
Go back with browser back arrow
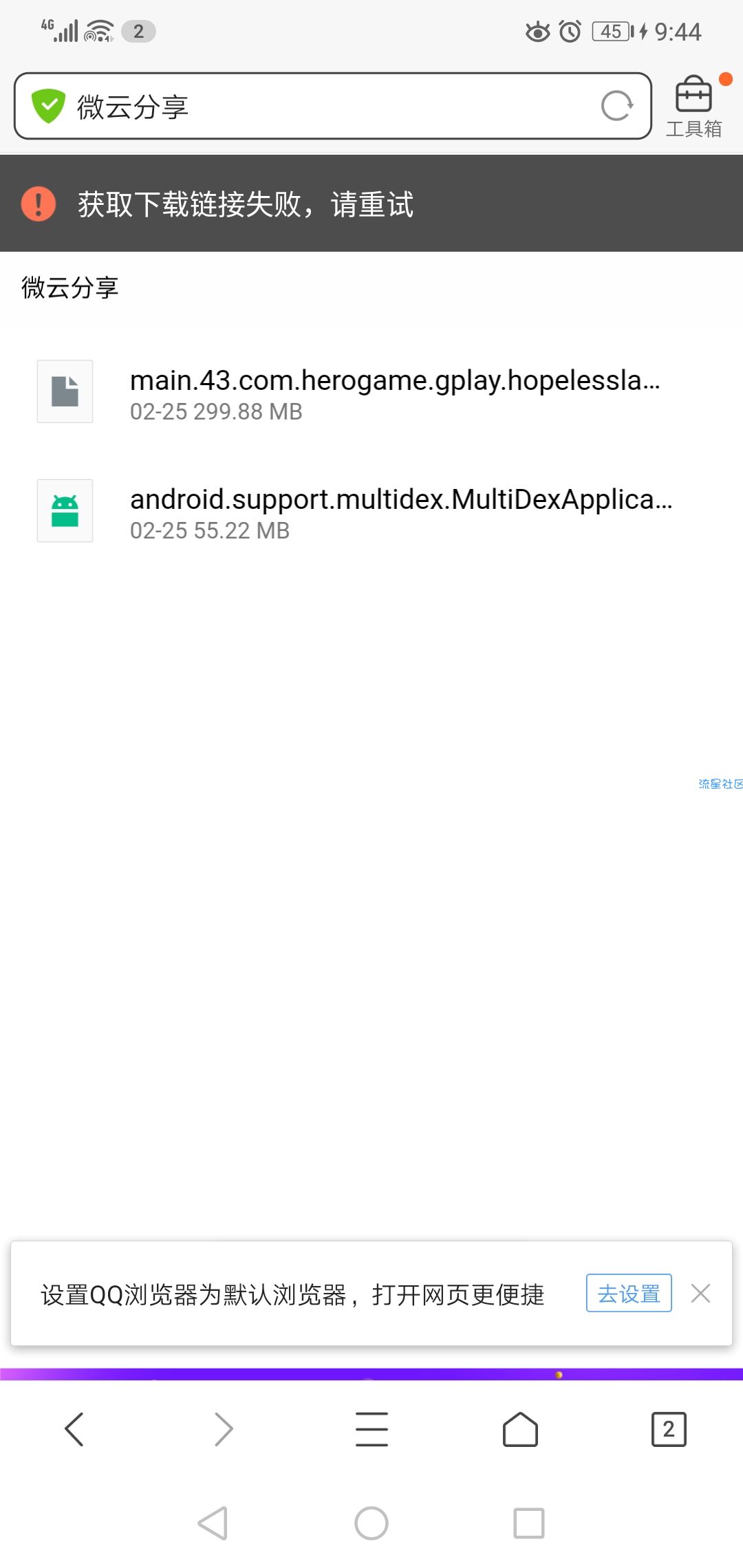pos(74,1429)
